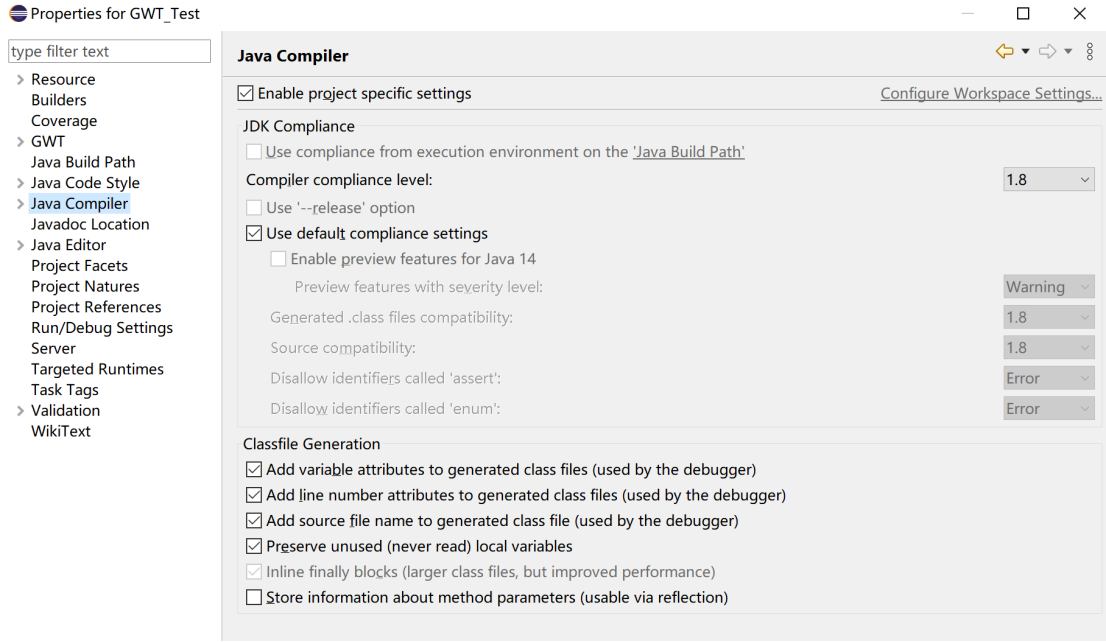1106x642 pixels.
Task: Enable Store information about method parameters
Action: (x=254, y=598)
